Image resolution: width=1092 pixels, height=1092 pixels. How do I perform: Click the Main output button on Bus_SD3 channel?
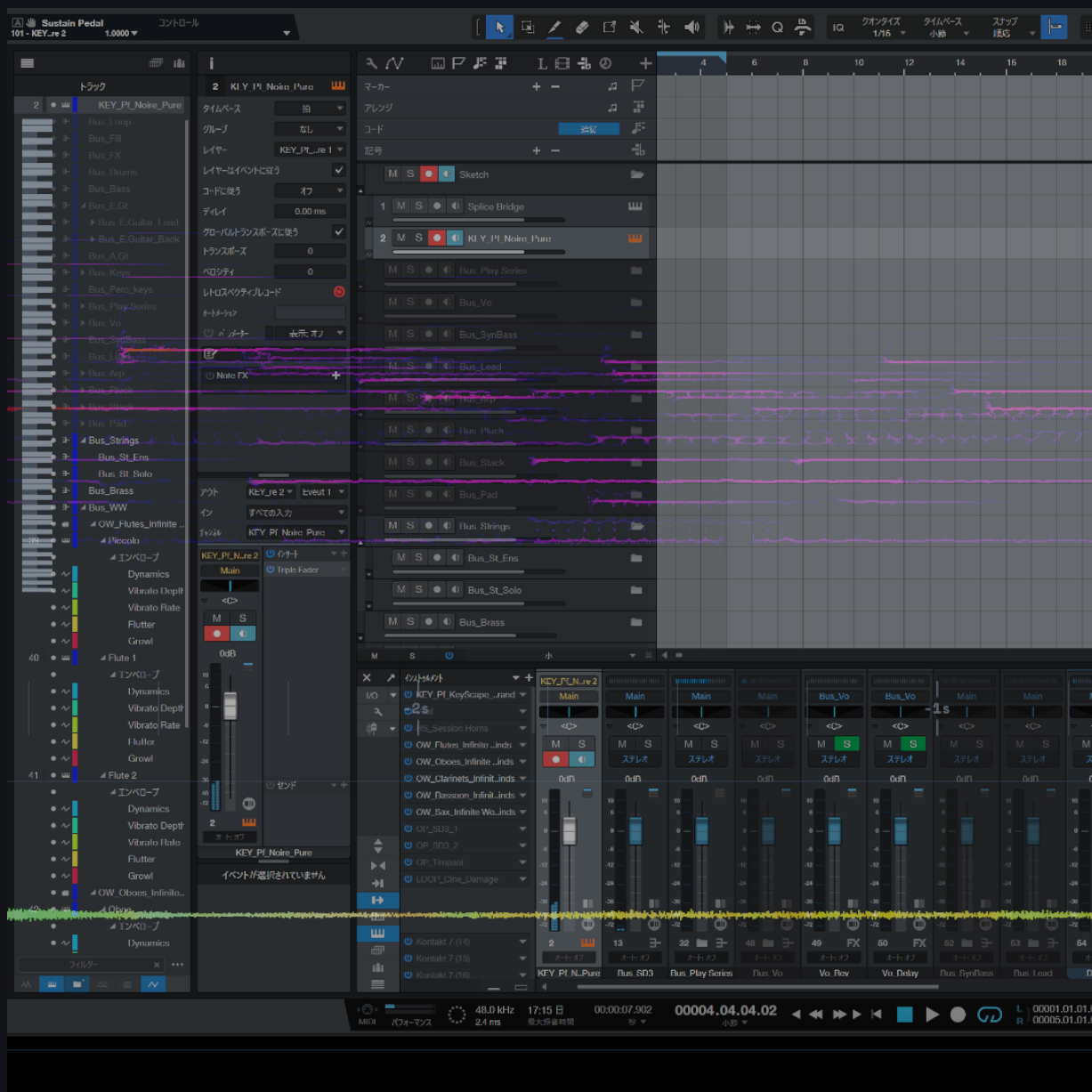[x=635, y=696]
